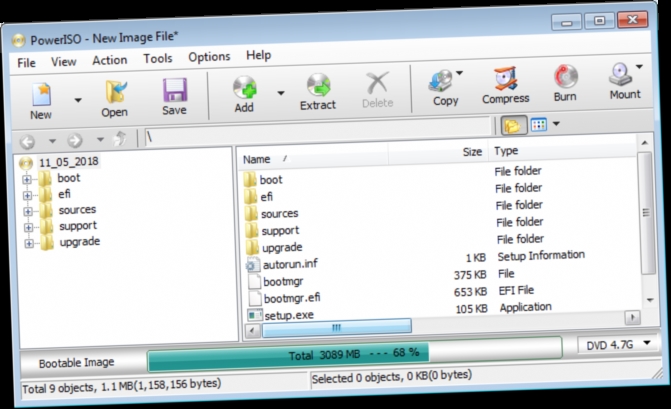Click the Bootable Image status label

point(77,363)
